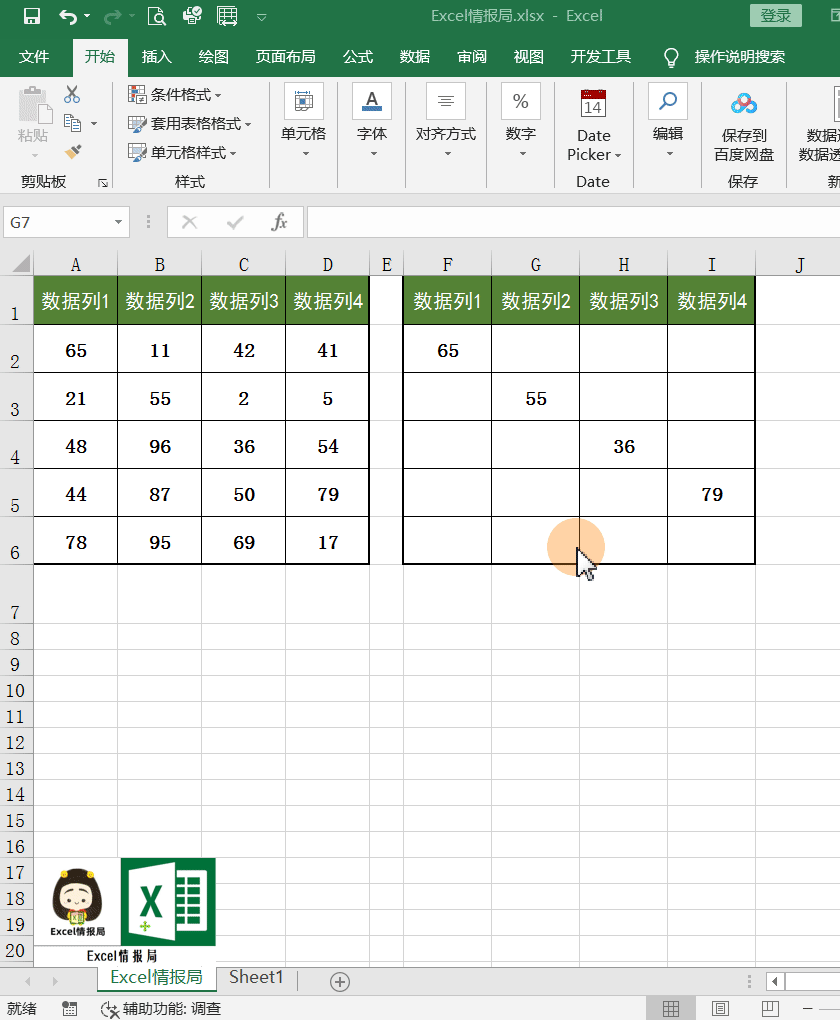Click the Excel logo image in sheet
Viewport: 840px width, 1020px height.
[x=169, y=902]
